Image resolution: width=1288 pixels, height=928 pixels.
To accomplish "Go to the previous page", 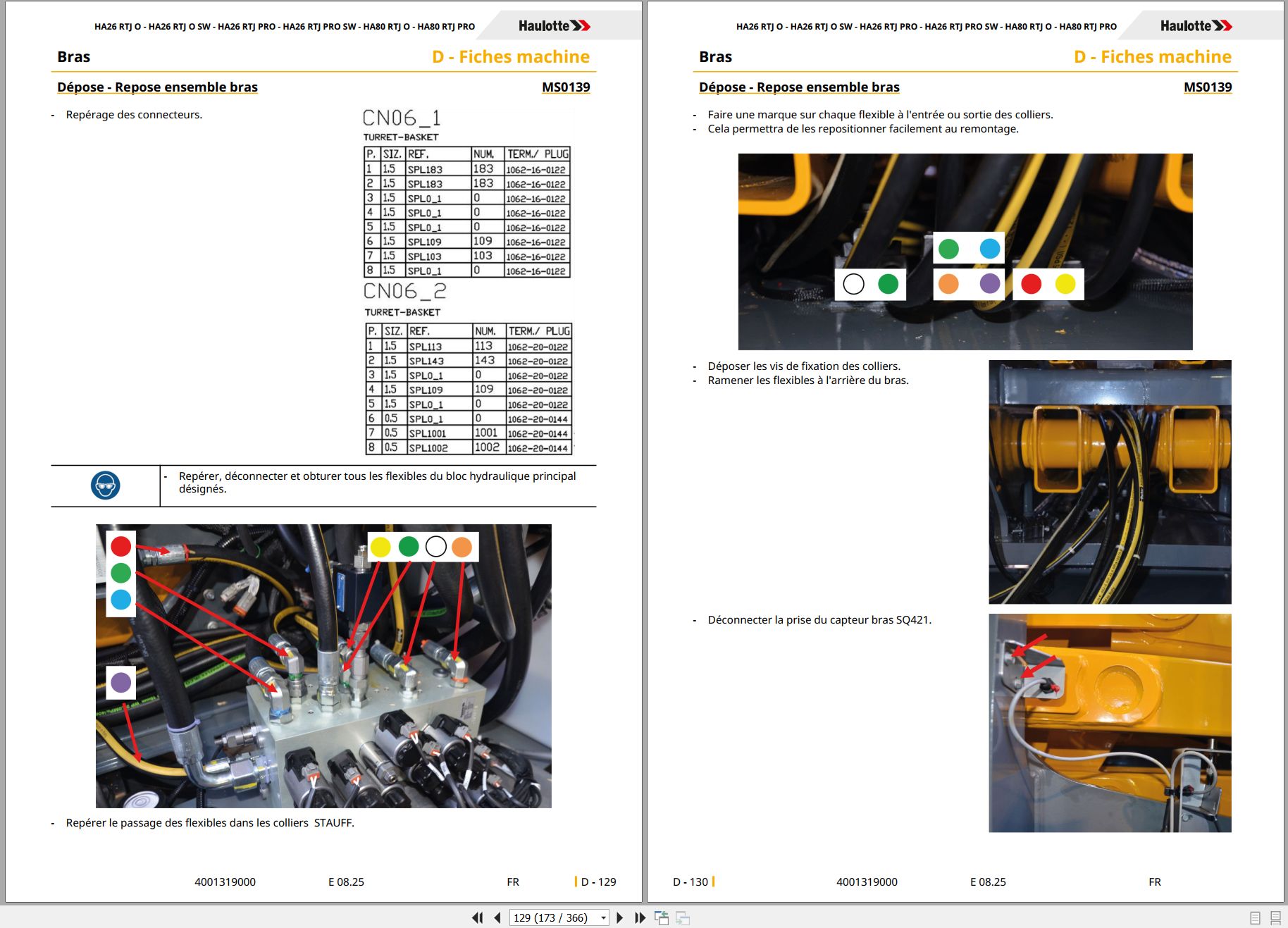I will coord(497,917).
